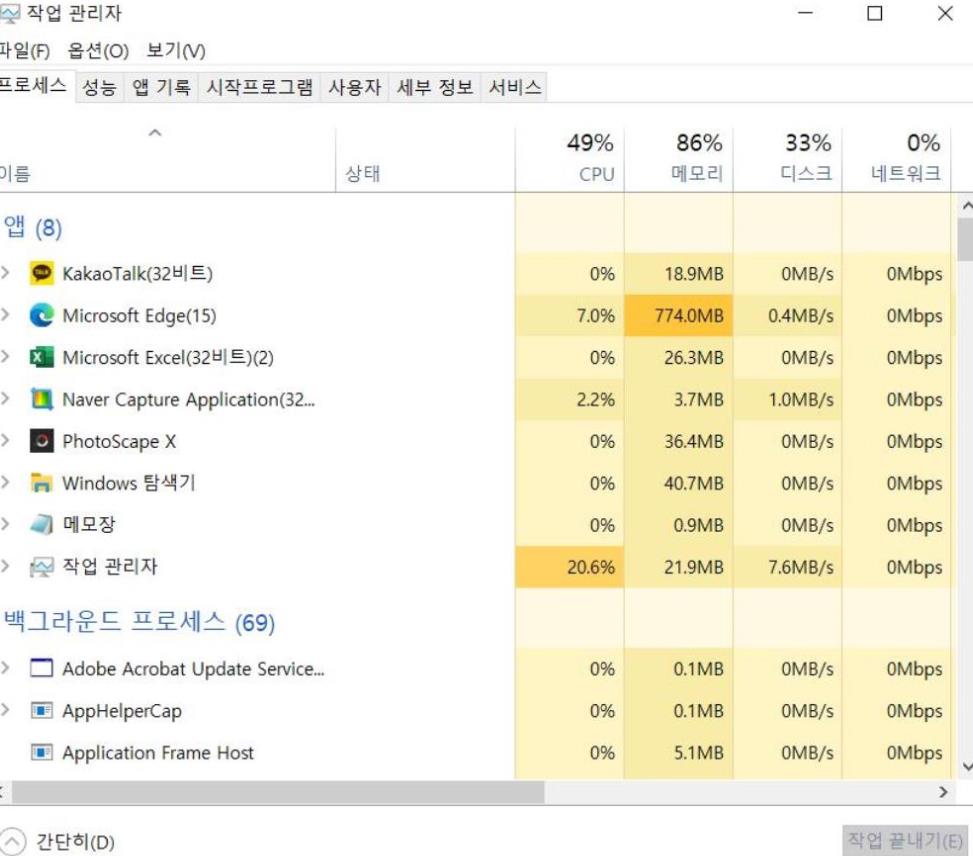Click the AppHelperCap process icon

pos(42,710)
